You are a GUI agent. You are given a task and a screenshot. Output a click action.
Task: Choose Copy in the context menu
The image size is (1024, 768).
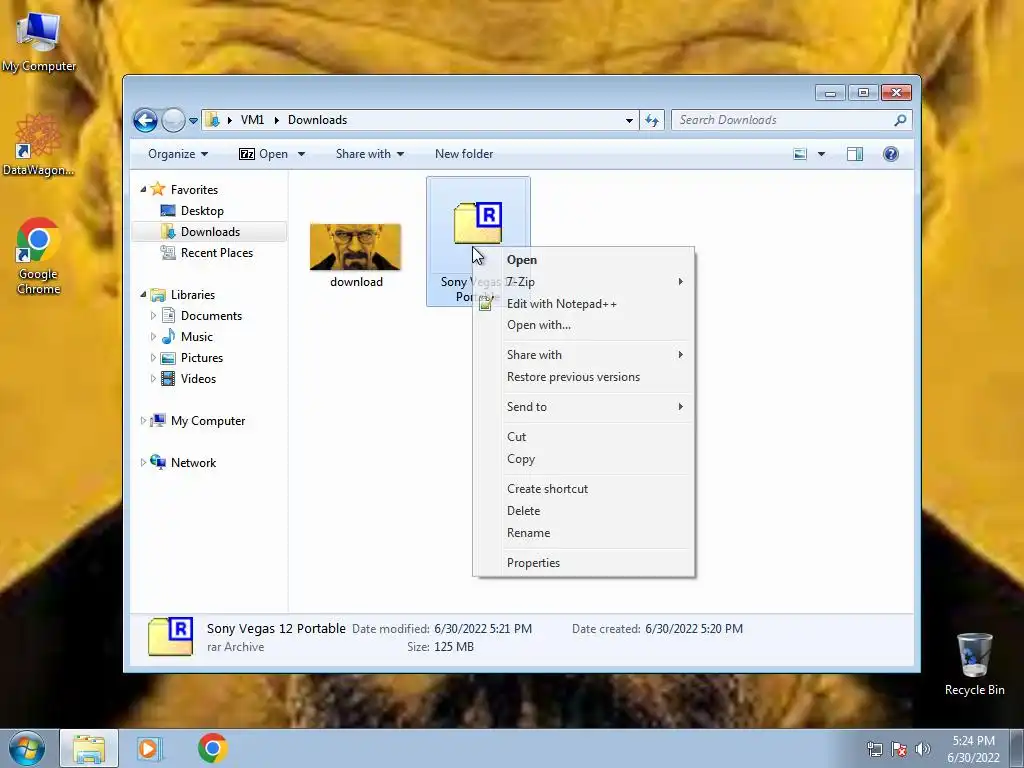click(x=583, y=459)
